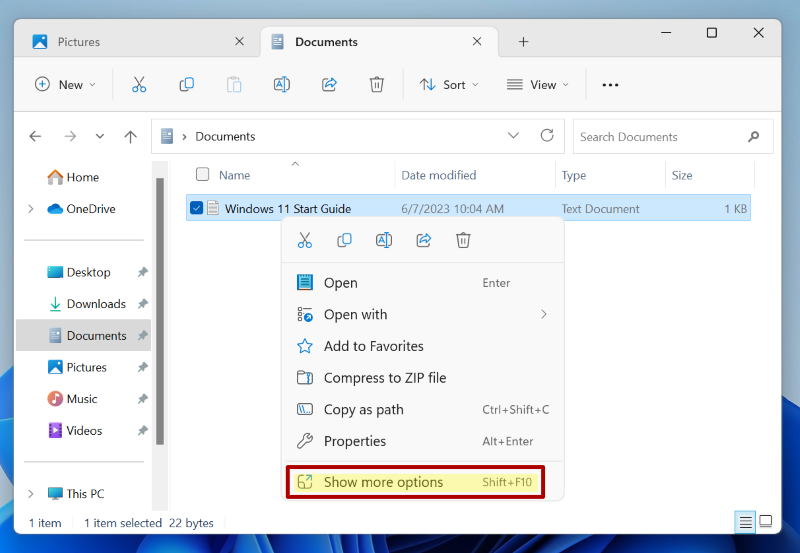
Task: Click the Documents breadcrumb in address bar
Action: point(225,137)
